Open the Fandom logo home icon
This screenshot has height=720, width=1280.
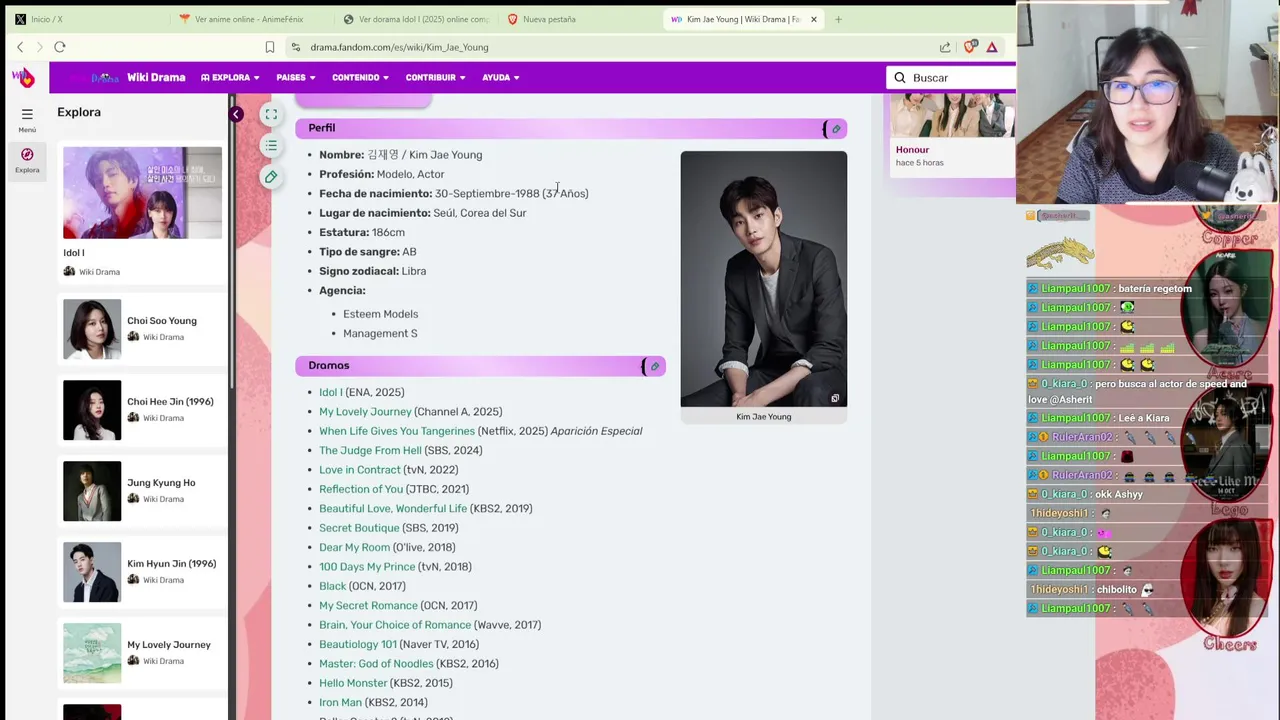click(23, 77)
